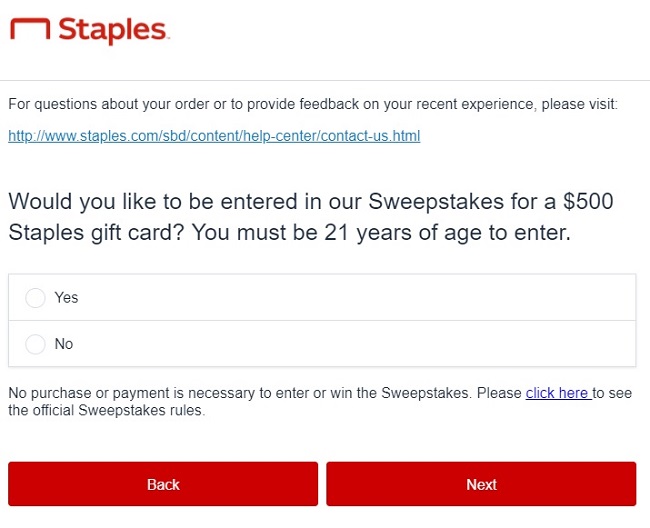Open the Staples contact-us help center link
This screenshot has height=528, width=650.
tap(214, 136)
